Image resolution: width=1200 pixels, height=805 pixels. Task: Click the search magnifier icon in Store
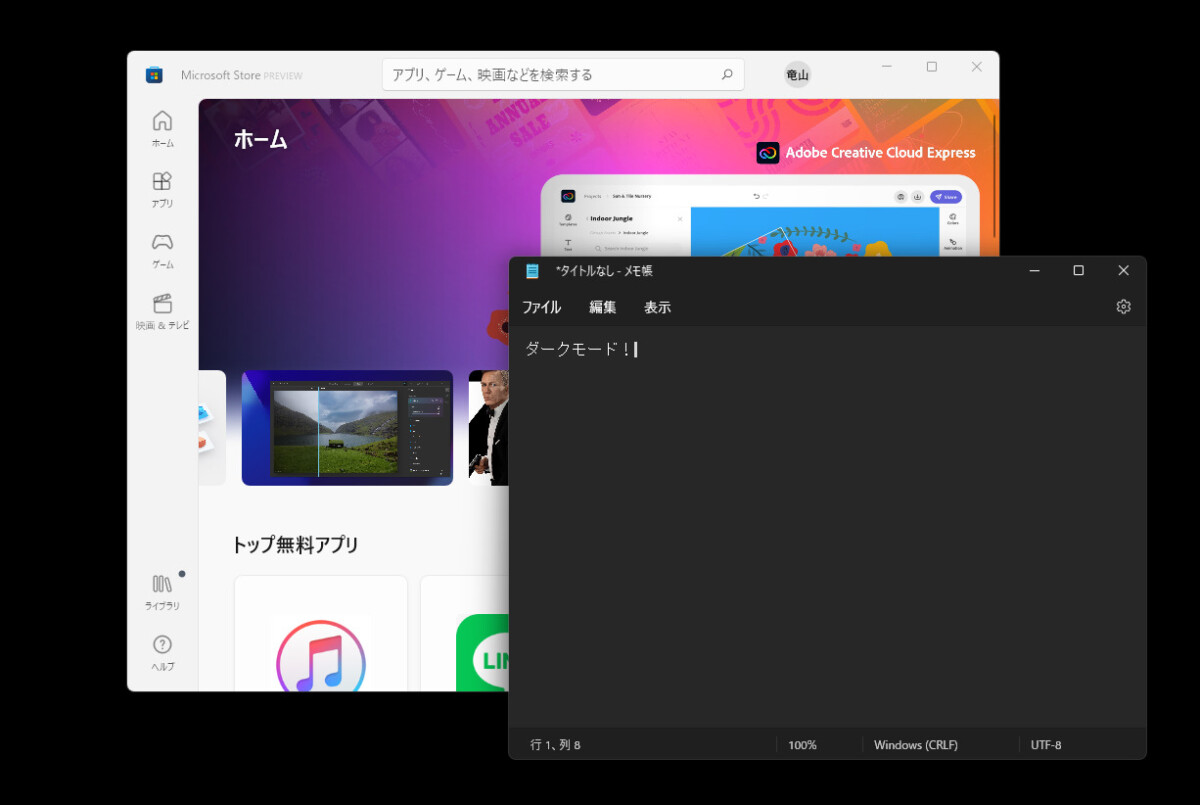tap(727, 74)
